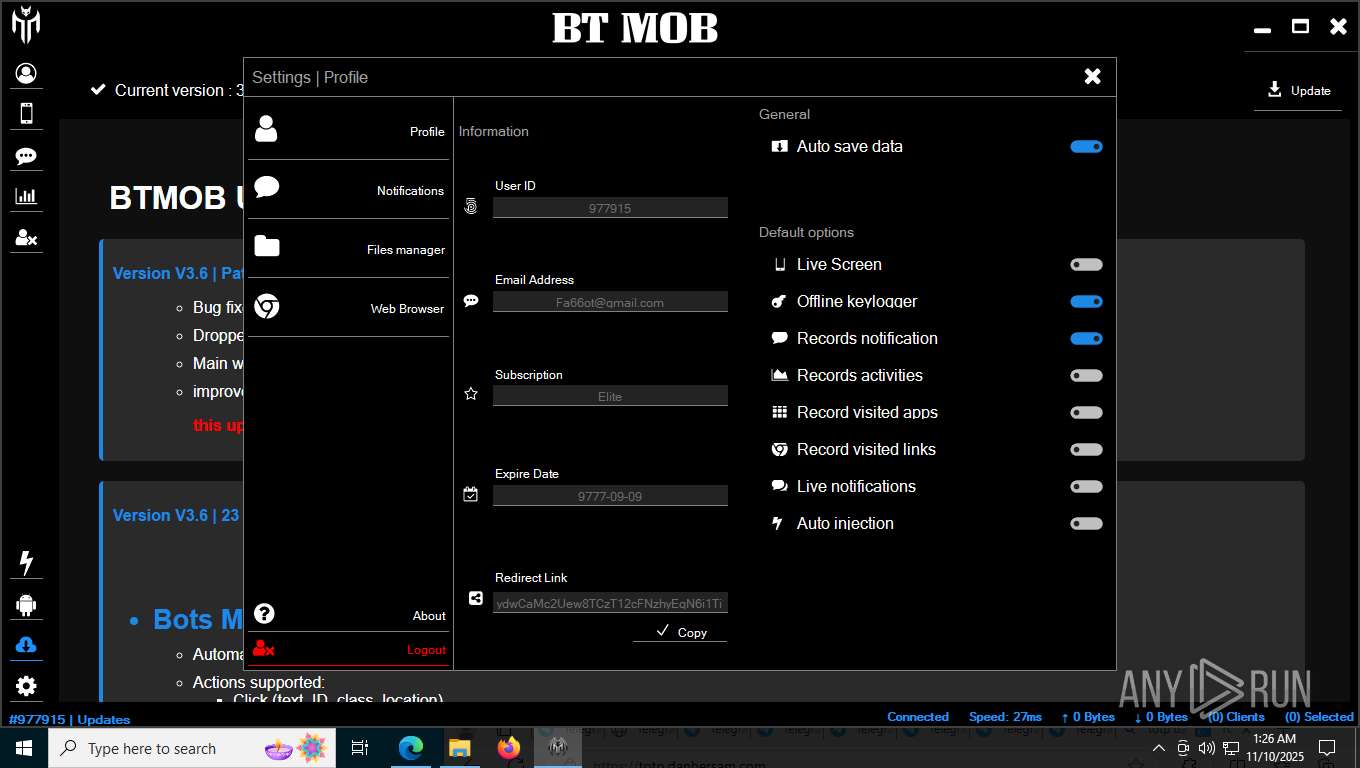Click the bubble icon next to Records notification
The image size is (1360, 768).
(780, 338)
